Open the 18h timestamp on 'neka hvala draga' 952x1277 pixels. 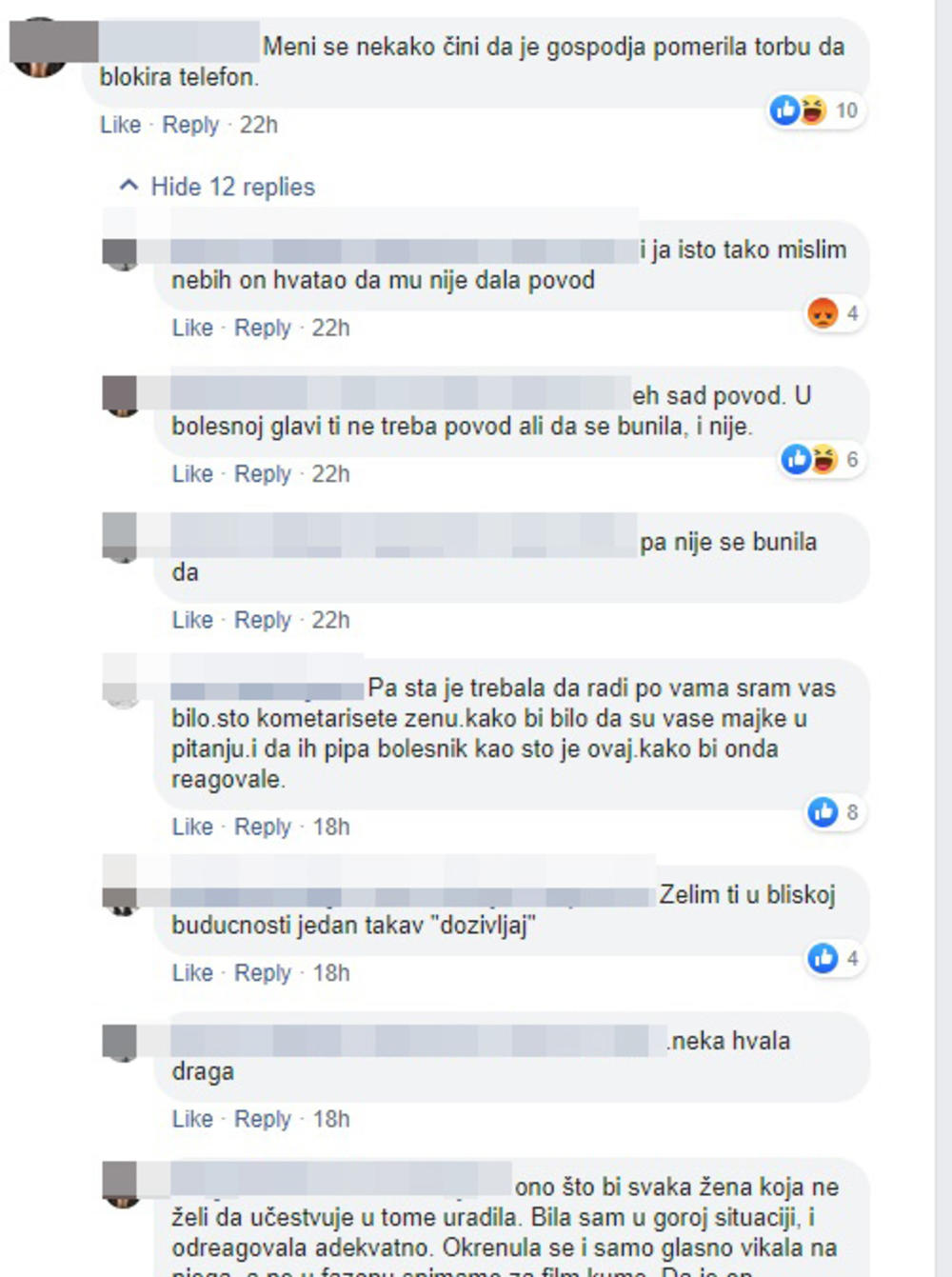331,1119
